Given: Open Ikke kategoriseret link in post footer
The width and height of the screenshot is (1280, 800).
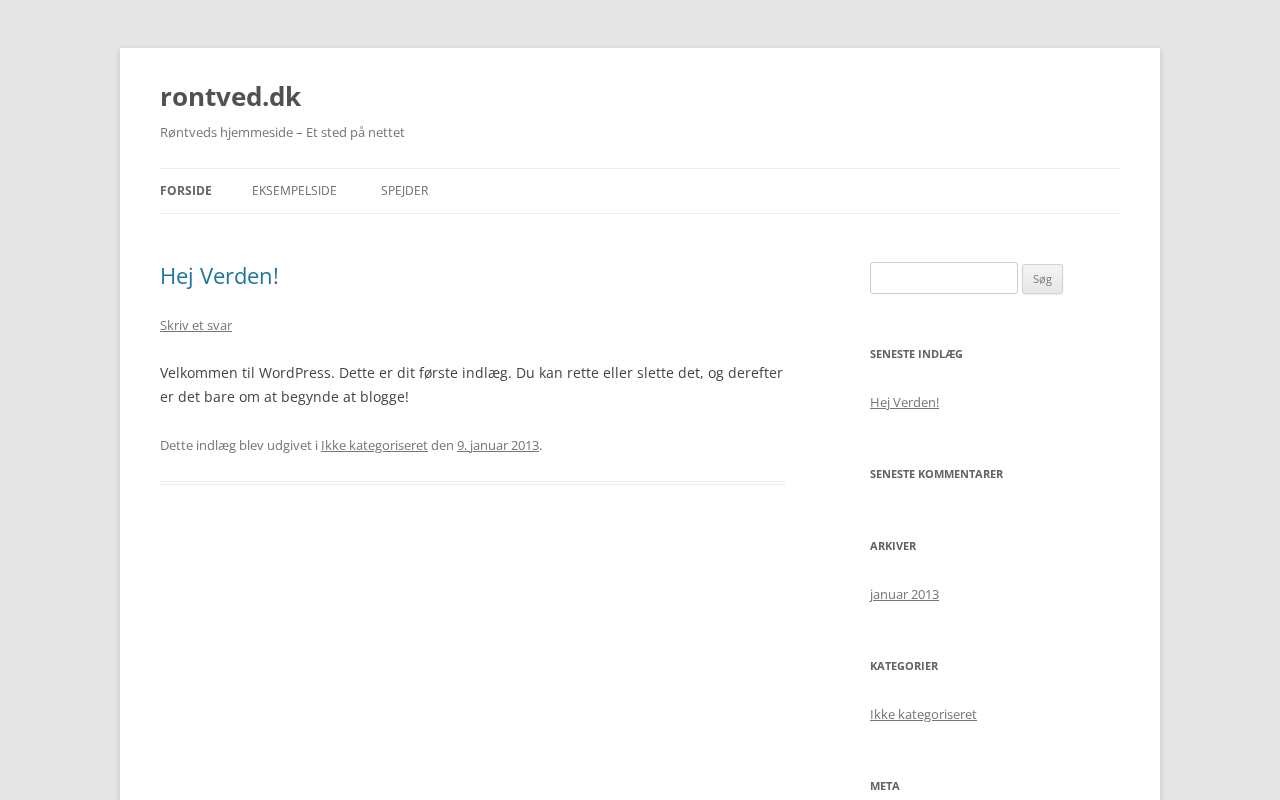Looking at the screenshot, I should point(374,445).
